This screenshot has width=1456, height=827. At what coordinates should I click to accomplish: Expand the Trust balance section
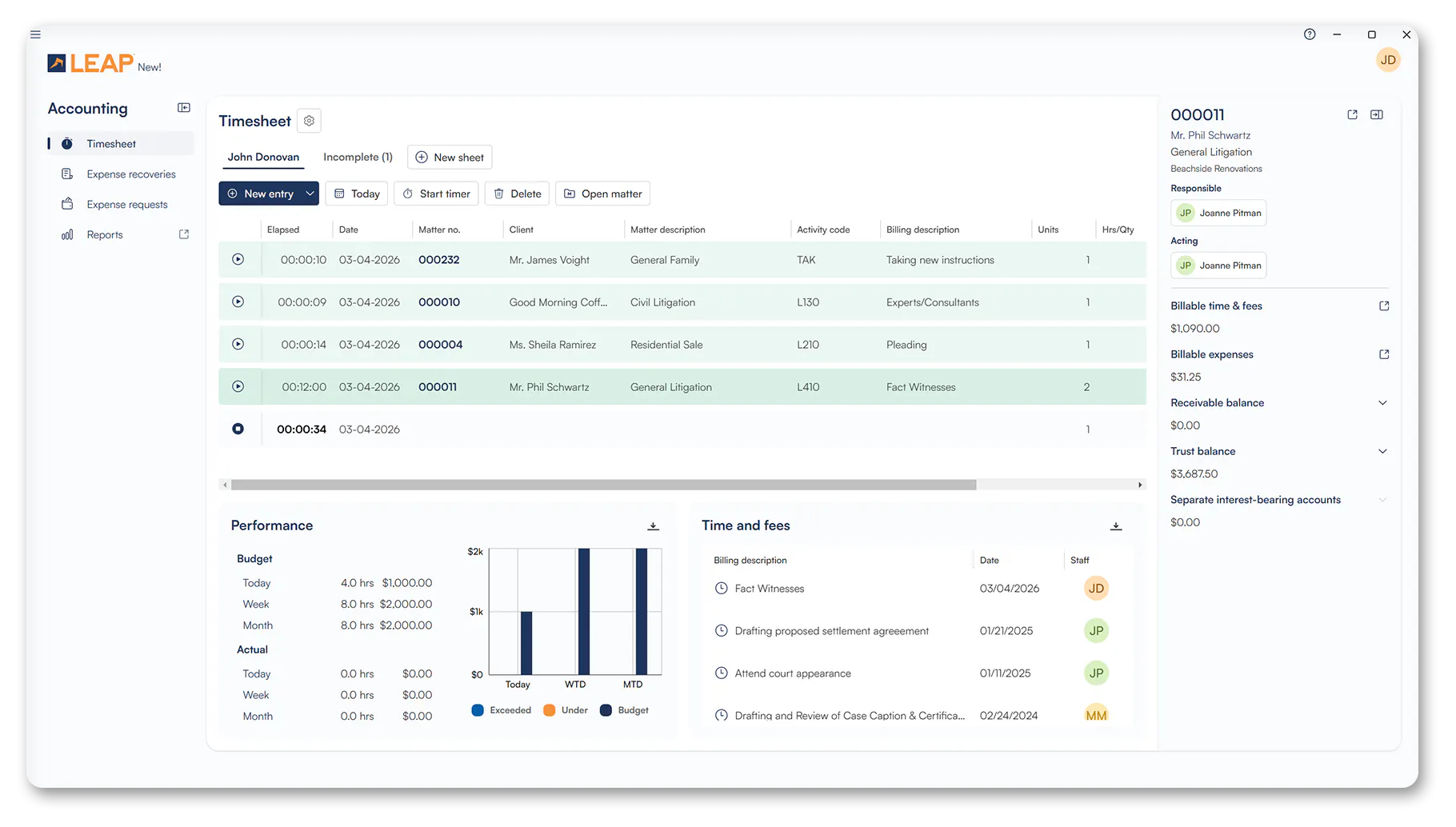coord(1382,452)
